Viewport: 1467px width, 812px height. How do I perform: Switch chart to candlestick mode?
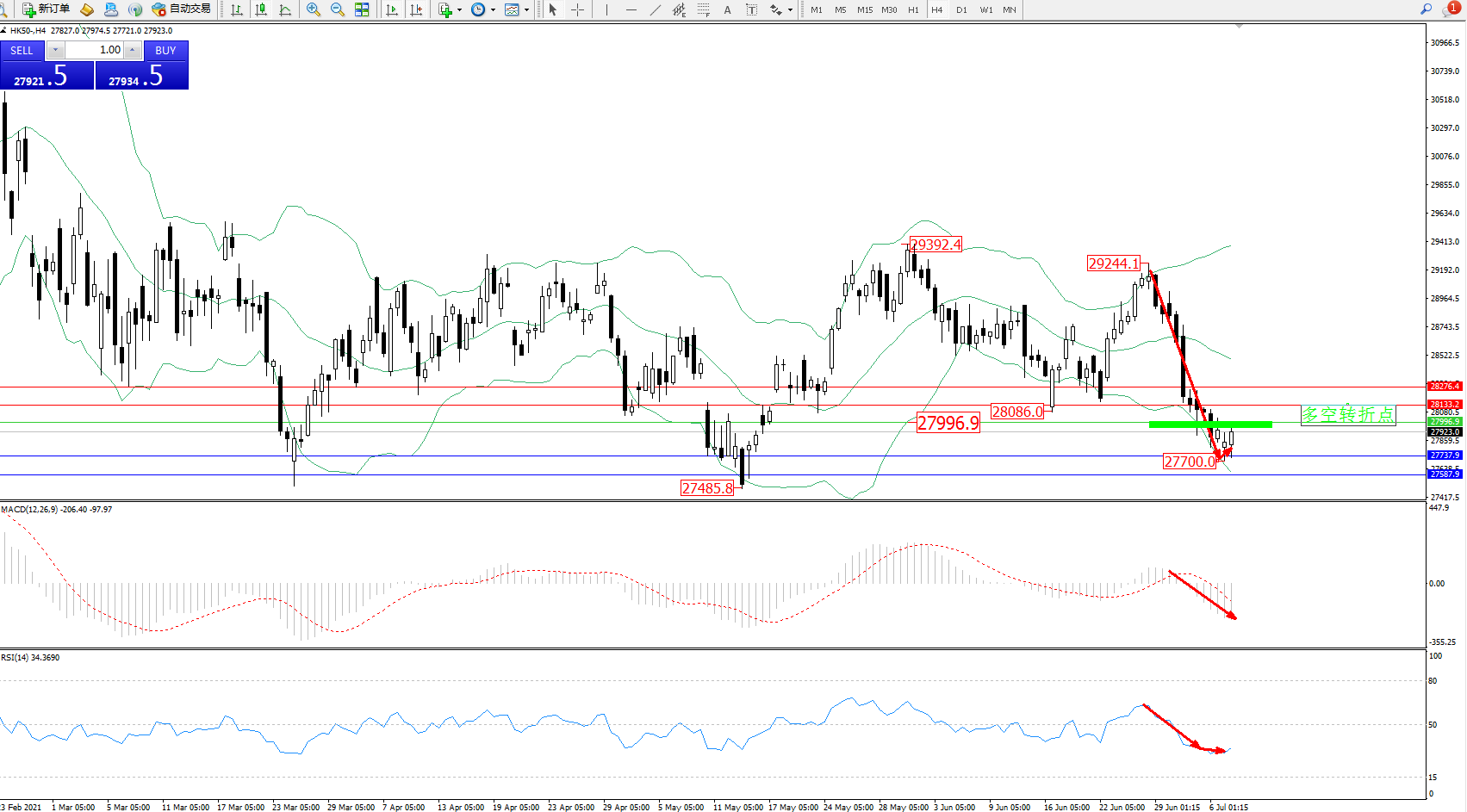[x=261, y=9]
